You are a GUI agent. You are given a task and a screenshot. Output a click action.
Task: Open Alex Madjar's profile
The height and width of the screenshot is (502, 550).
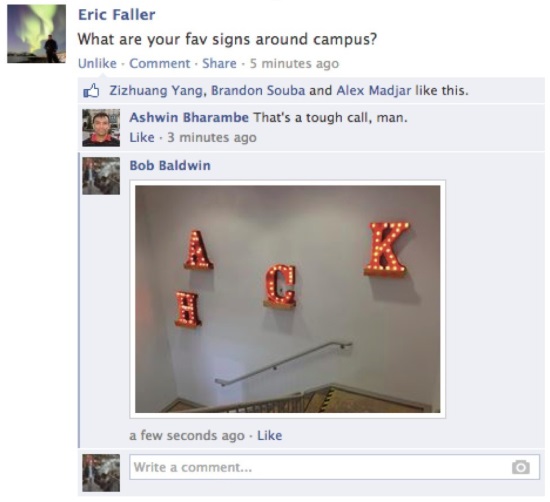pos(374,91)
